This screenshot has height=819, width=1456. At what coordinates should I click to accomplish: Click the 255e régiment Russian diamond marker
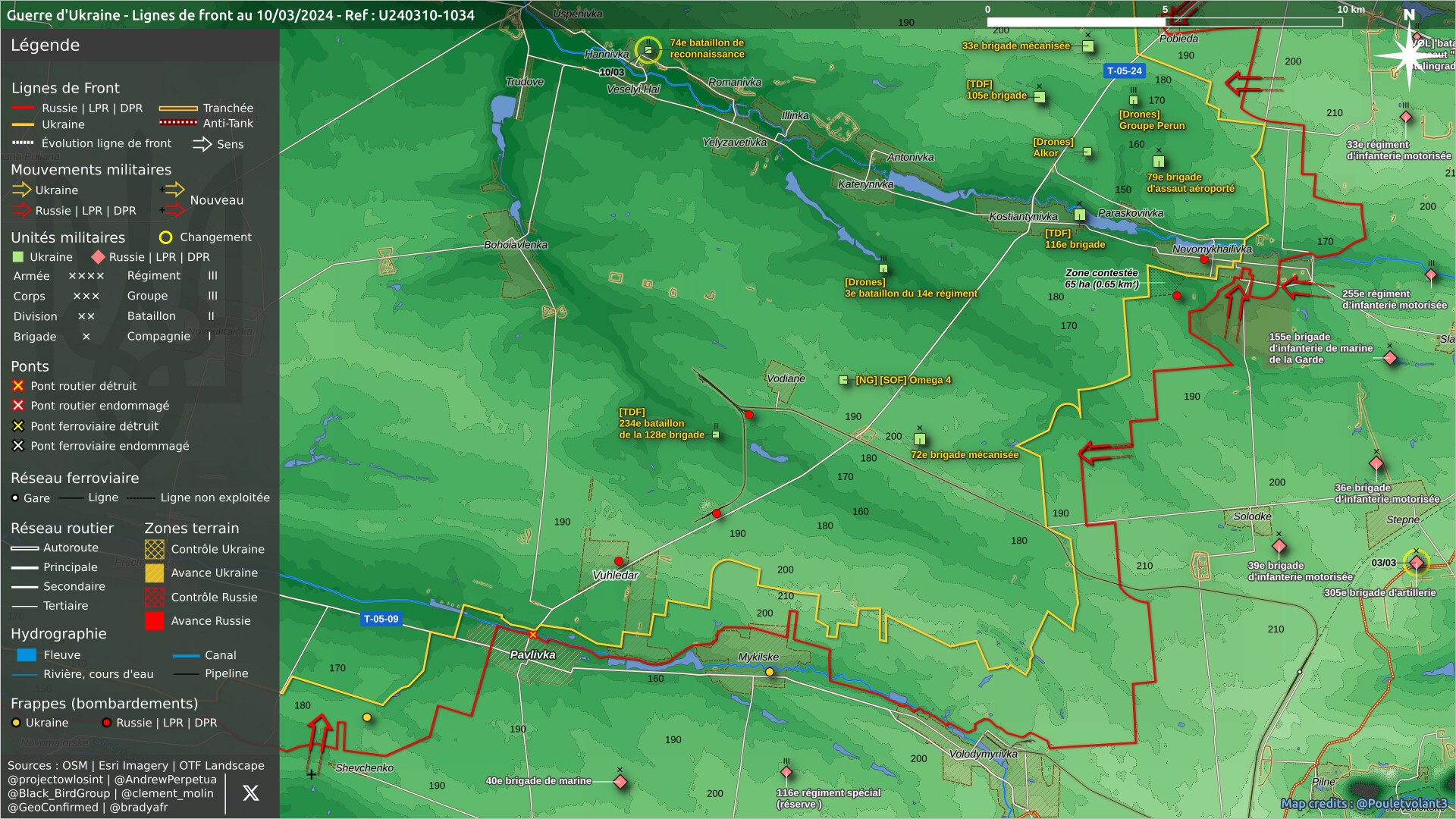click(x=1430, y=275)
